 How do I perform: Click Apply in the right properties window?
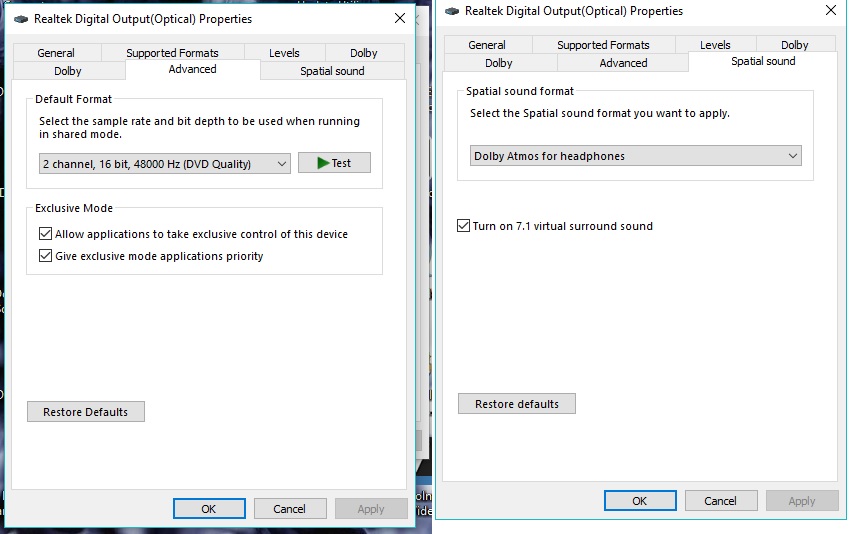point(802,501)
